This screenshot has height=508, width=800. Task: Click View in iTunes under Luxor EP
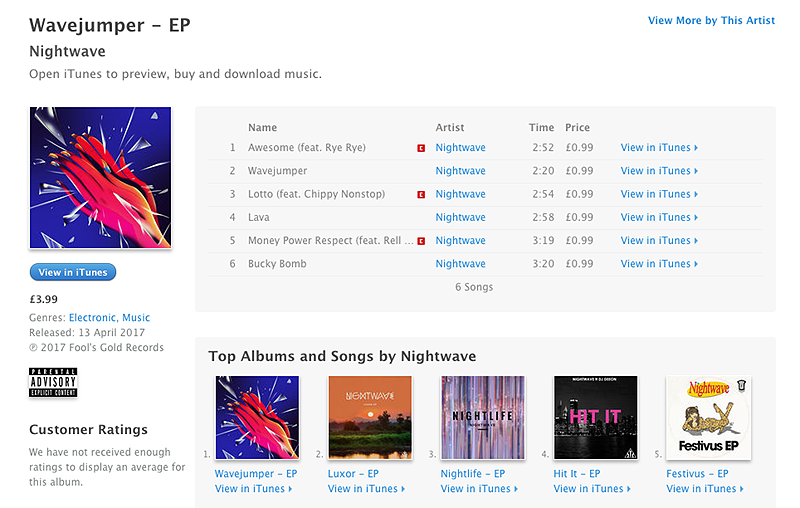click(x=366, y=489)
